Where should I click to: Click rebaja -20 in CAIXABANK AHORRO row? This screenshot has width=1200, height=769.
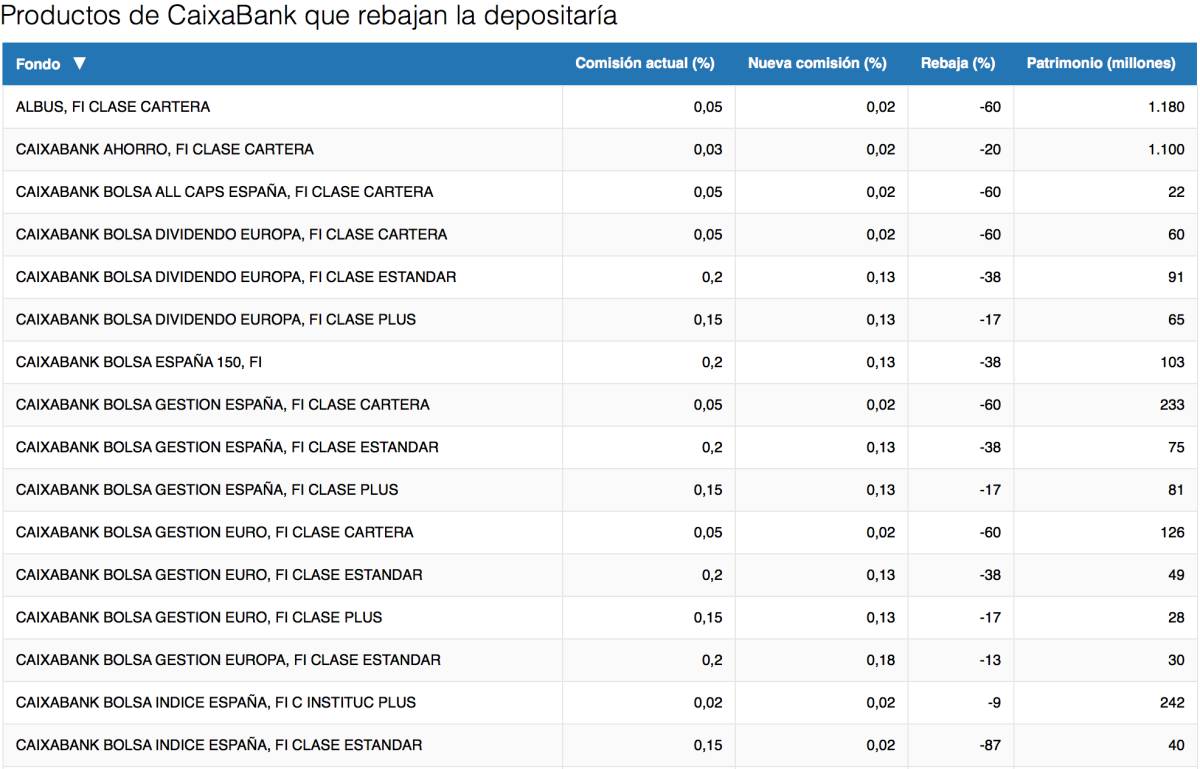tap(991, 150)
